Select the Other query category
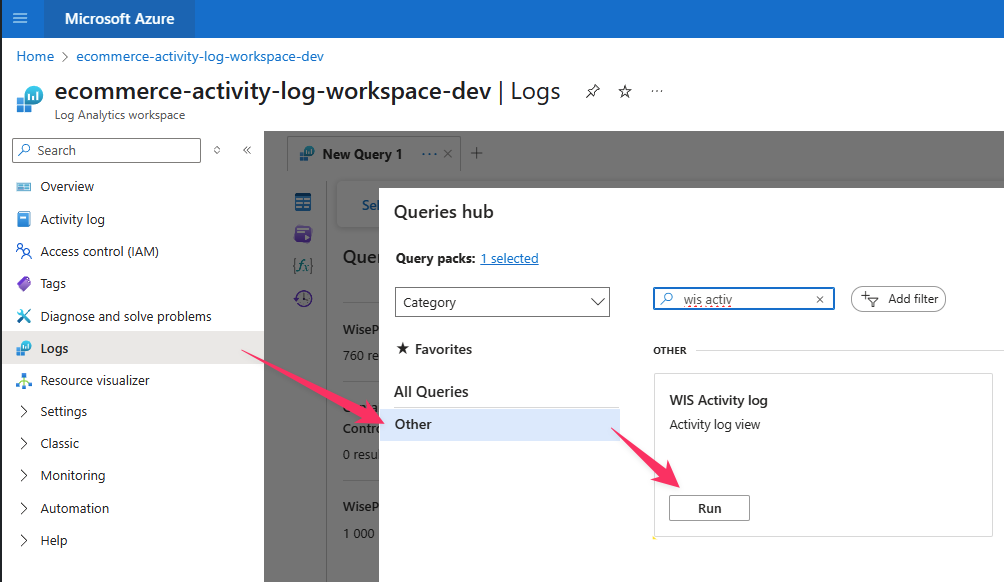 tap(500, 424)
